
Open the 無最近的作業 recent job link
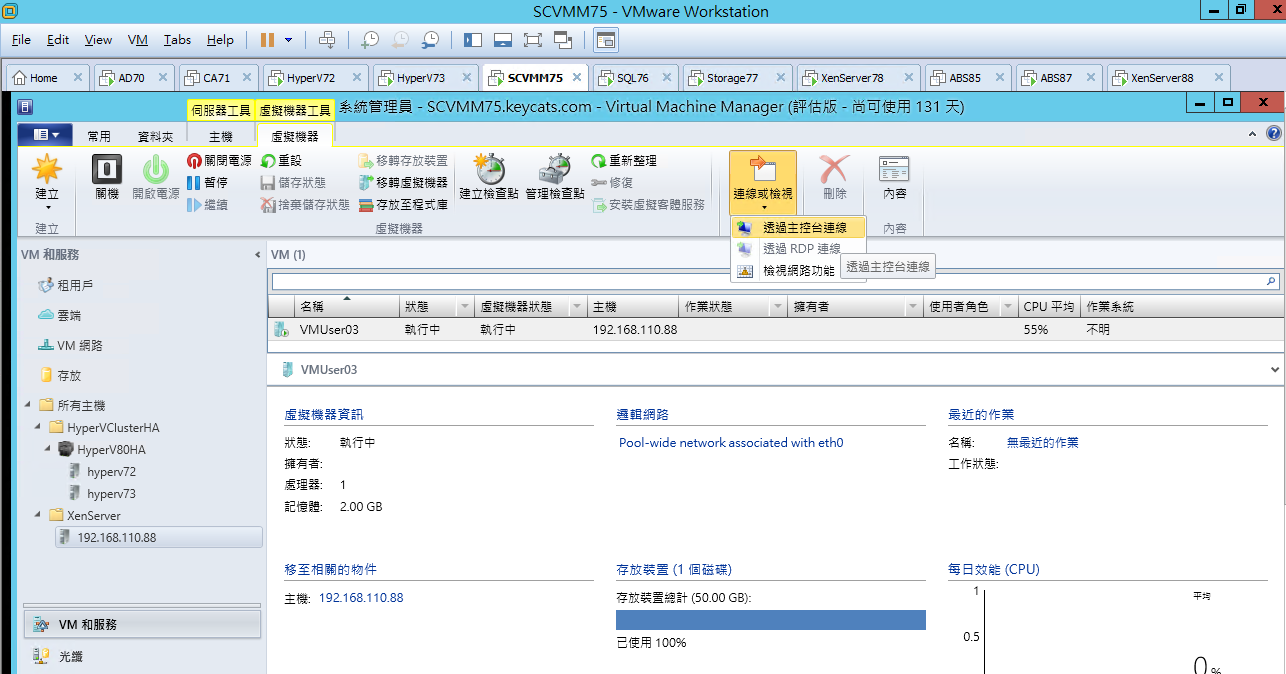coord(1042,442)
